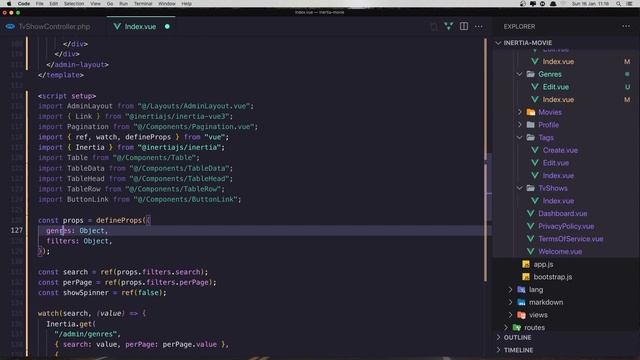
Task: Expand the routes folder
Action: click(506, 327)
